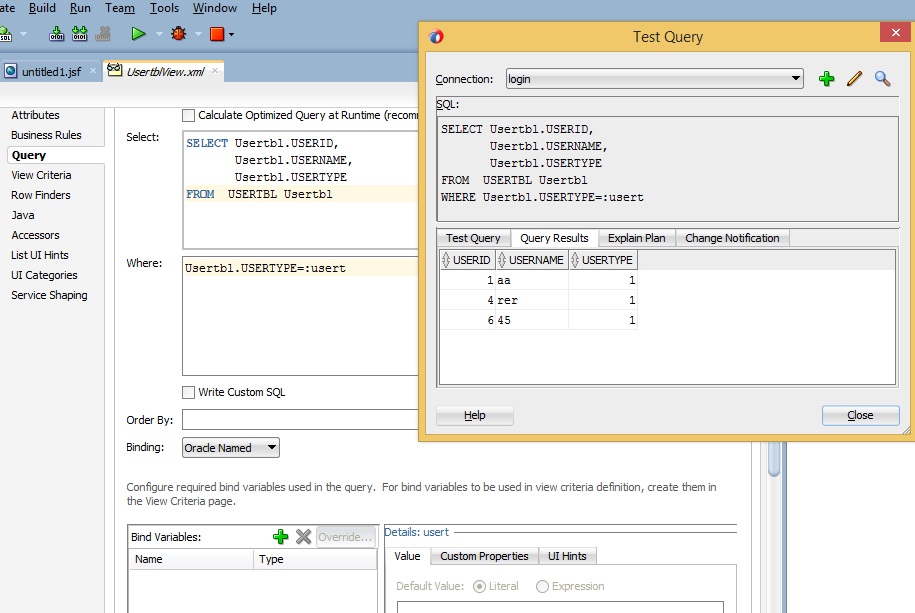This screenshot has height=613, width=915.
Task: Add a bind variable with the green plus
Action: [281, 537]
